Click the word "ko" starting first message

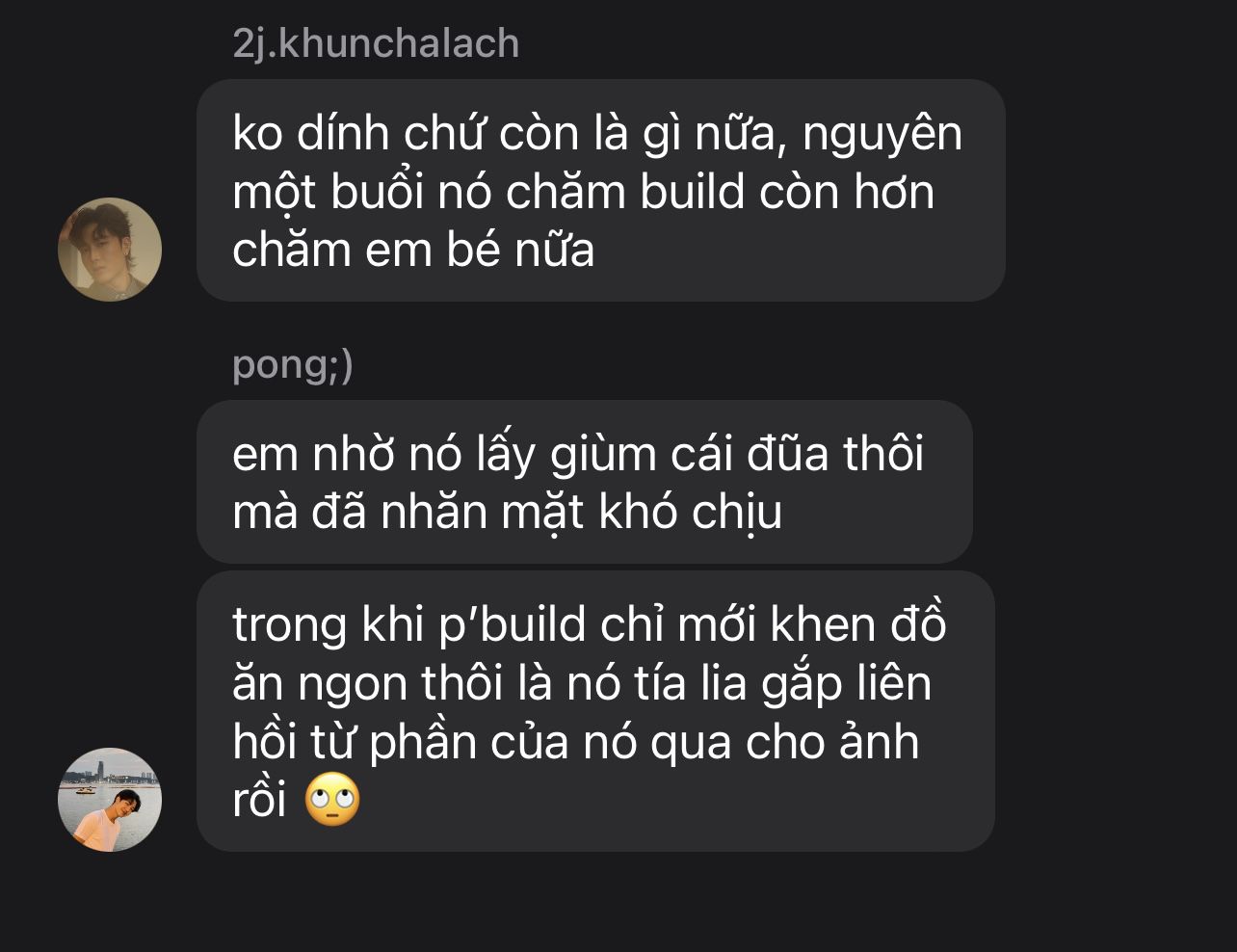(x=257, y=134)
